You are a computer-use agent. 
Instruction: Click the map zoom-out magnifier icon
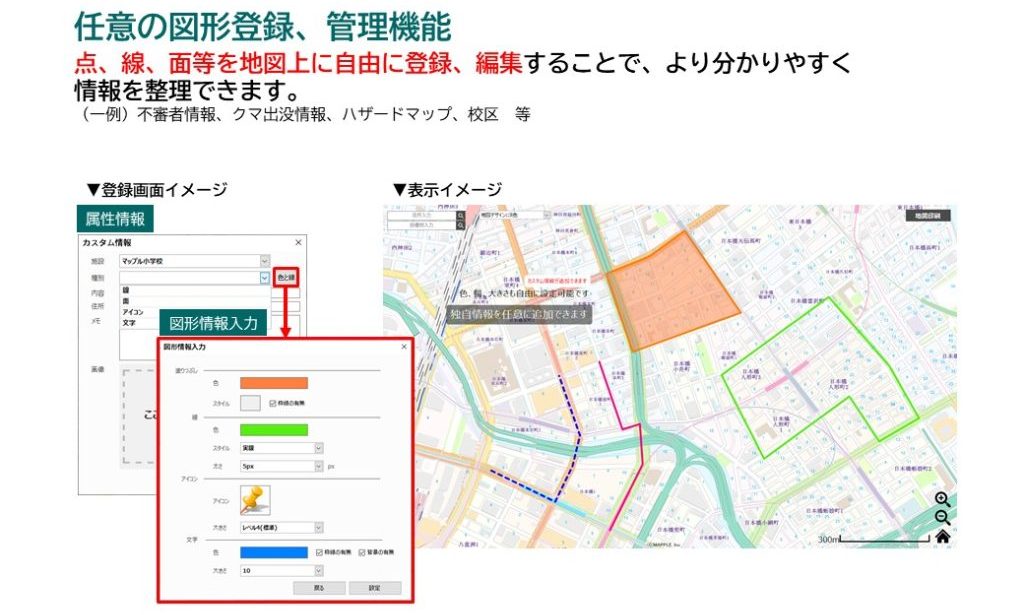coord(942,517)
